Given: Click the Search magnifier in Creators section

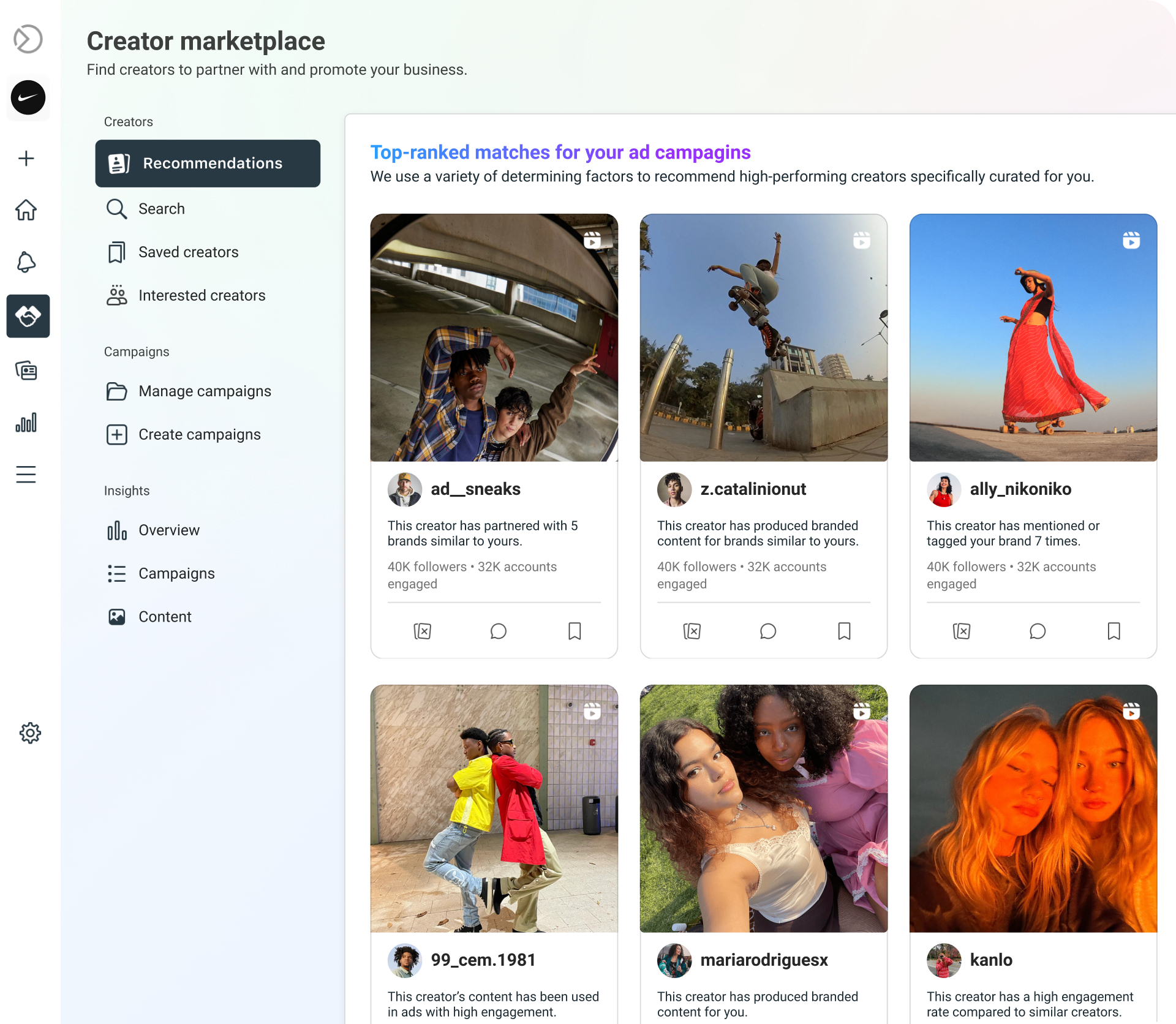Looking at the screenshot, I should coord(116,209).
